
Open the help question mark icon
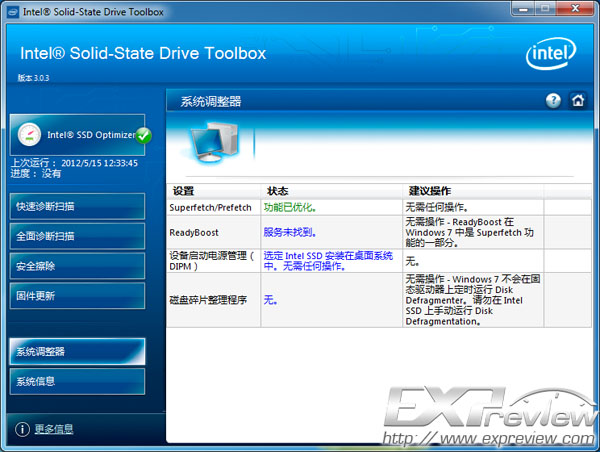553,101
